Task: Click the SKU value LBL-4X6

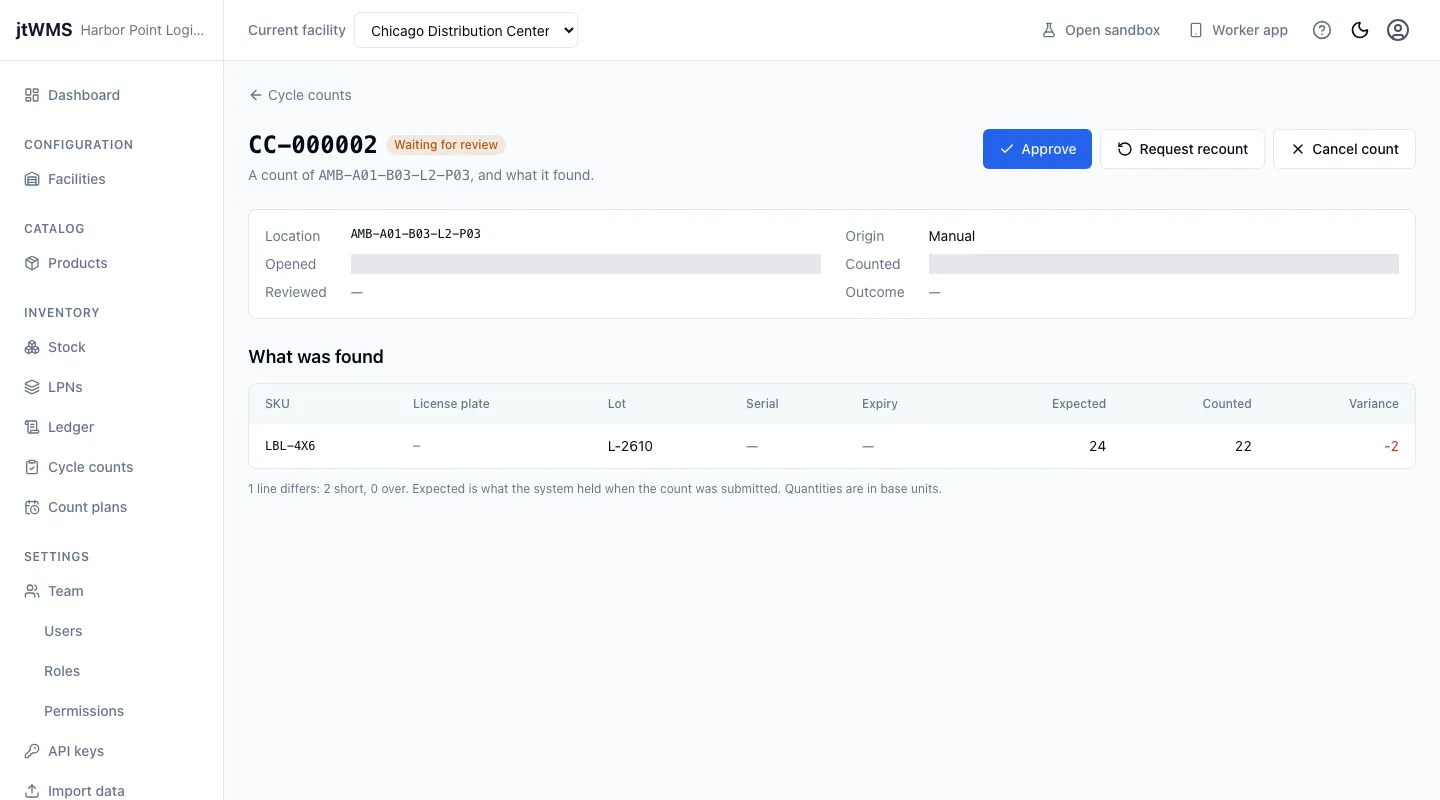Action: coord(290,446)
